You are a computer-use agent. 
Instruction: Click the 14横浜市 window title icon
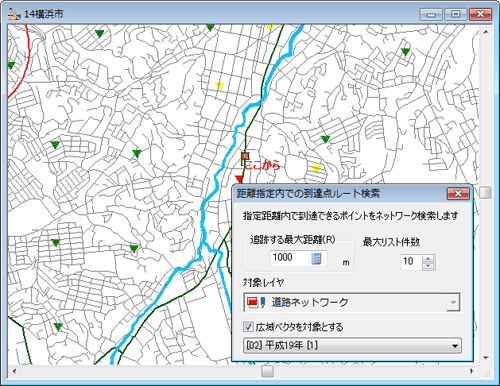tap(14, 14)
